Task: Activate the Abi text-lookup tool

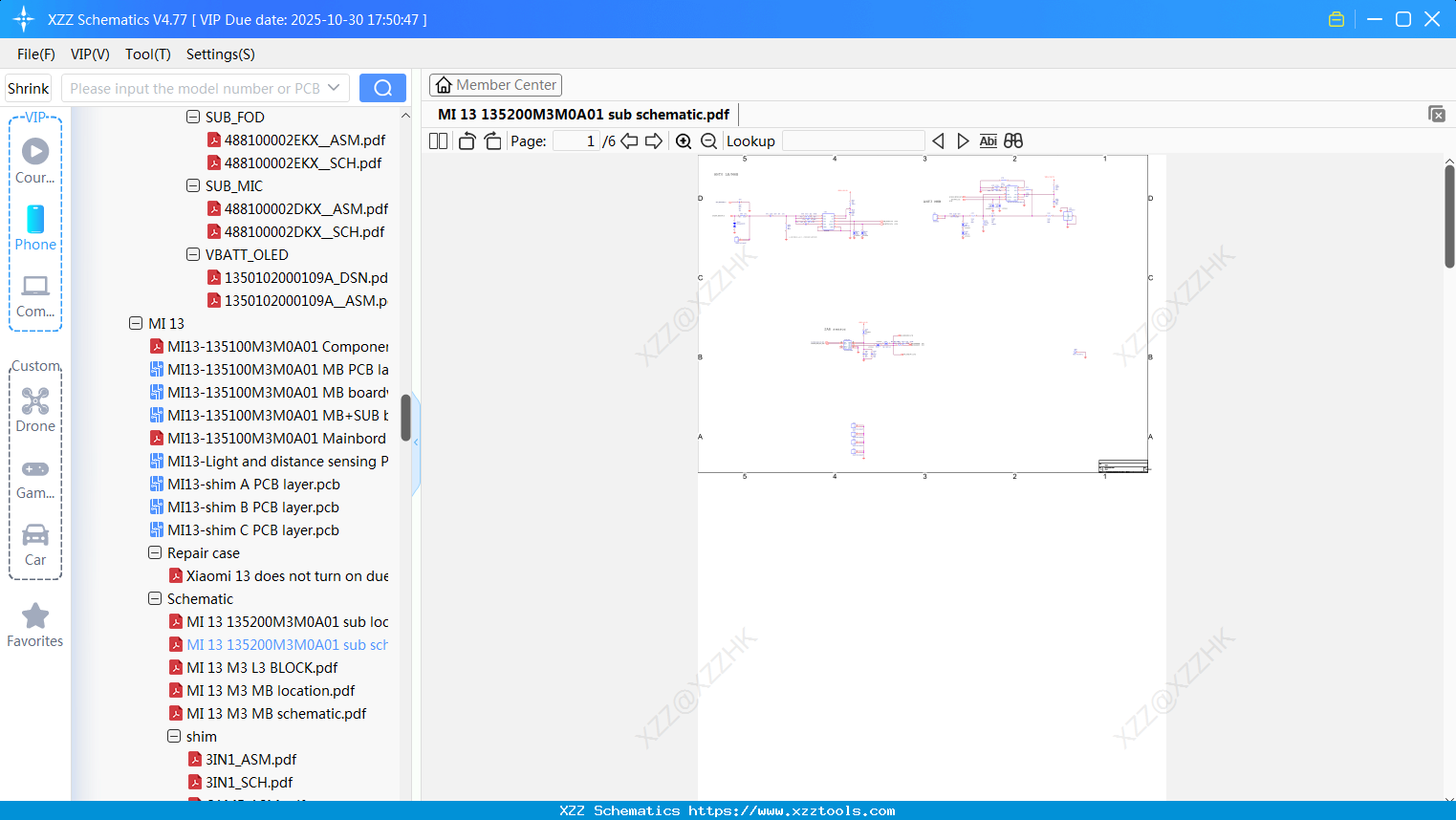Action: coord(988,140)
